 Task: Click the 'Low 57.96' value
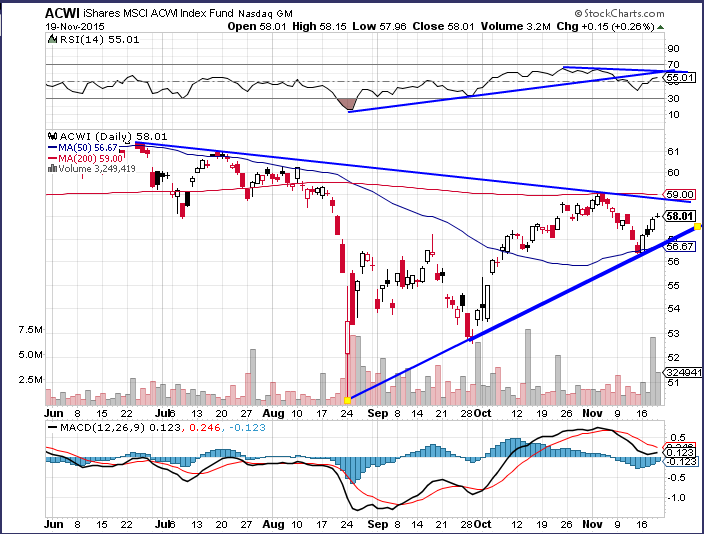click(379, 26)
